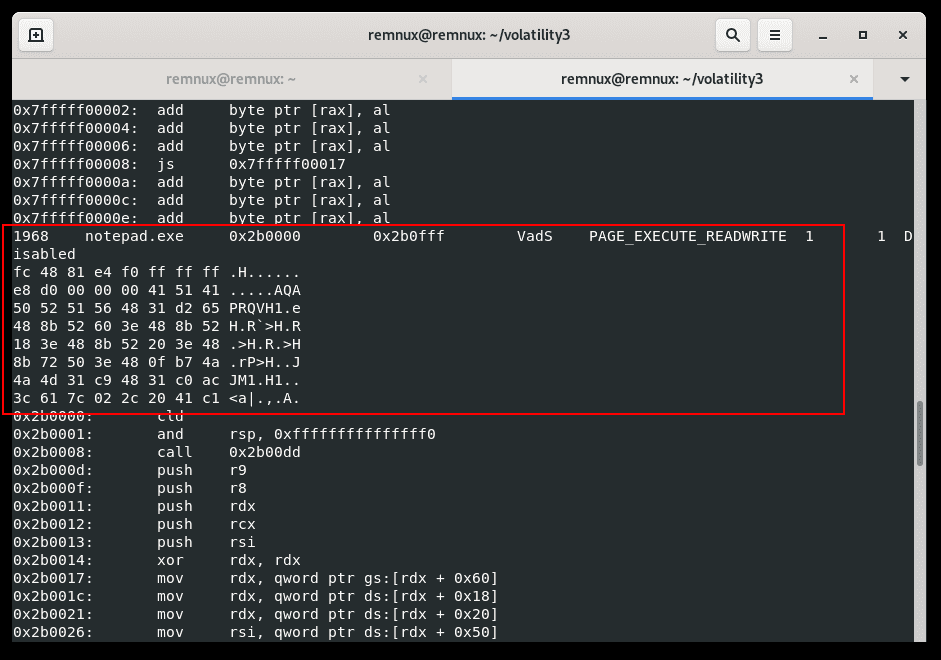Click hex line starting e8 d0 00 00
Image resolution: width=941 pixels, height=660 pixels.
pos(157,290)
